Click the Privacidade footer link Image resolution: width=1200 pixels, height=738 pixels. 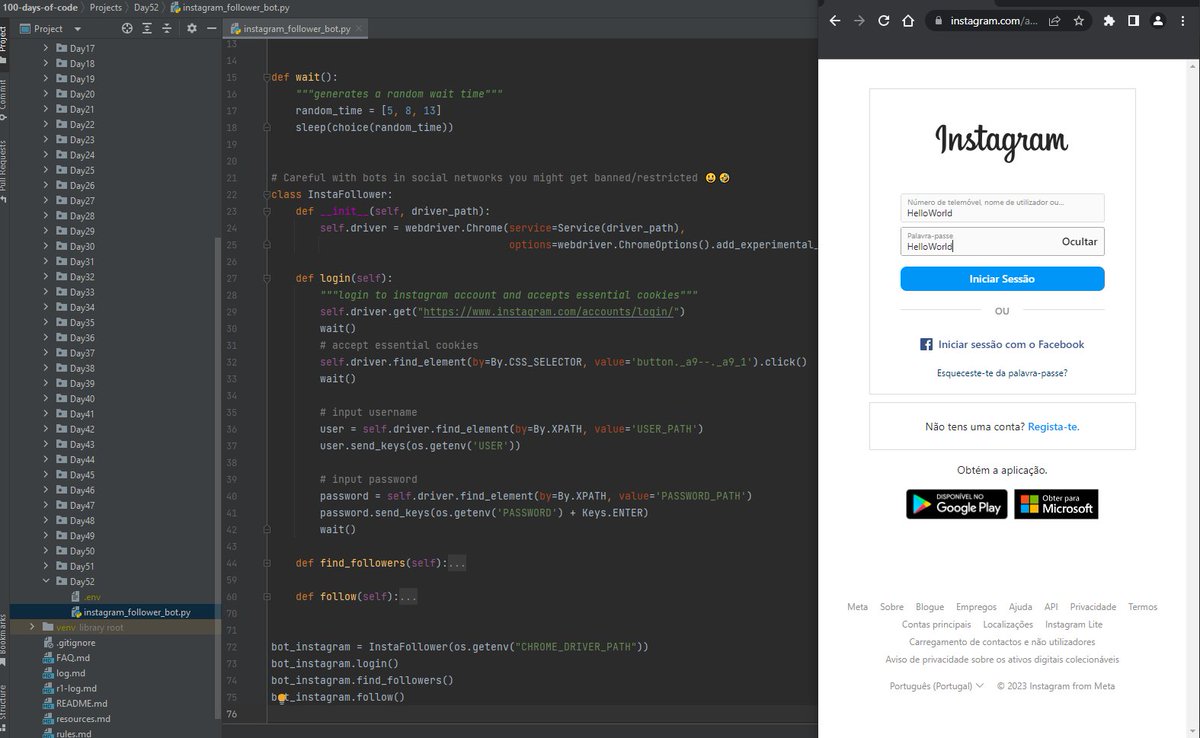1093,607
